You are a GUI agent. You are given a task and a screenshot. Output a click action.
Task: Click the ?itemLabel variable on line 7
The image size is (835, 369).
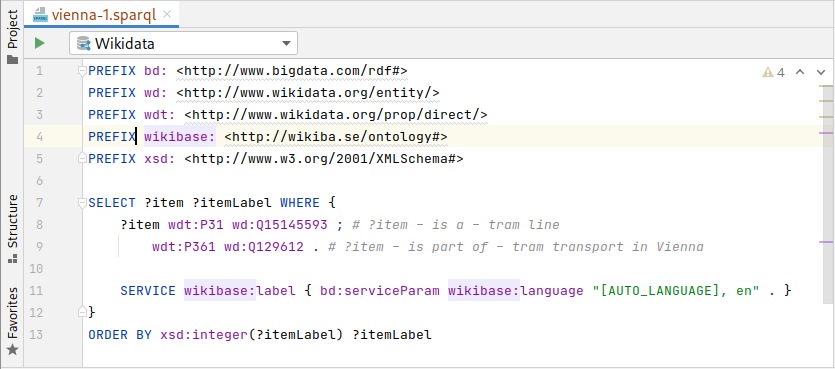click(232, 203)
